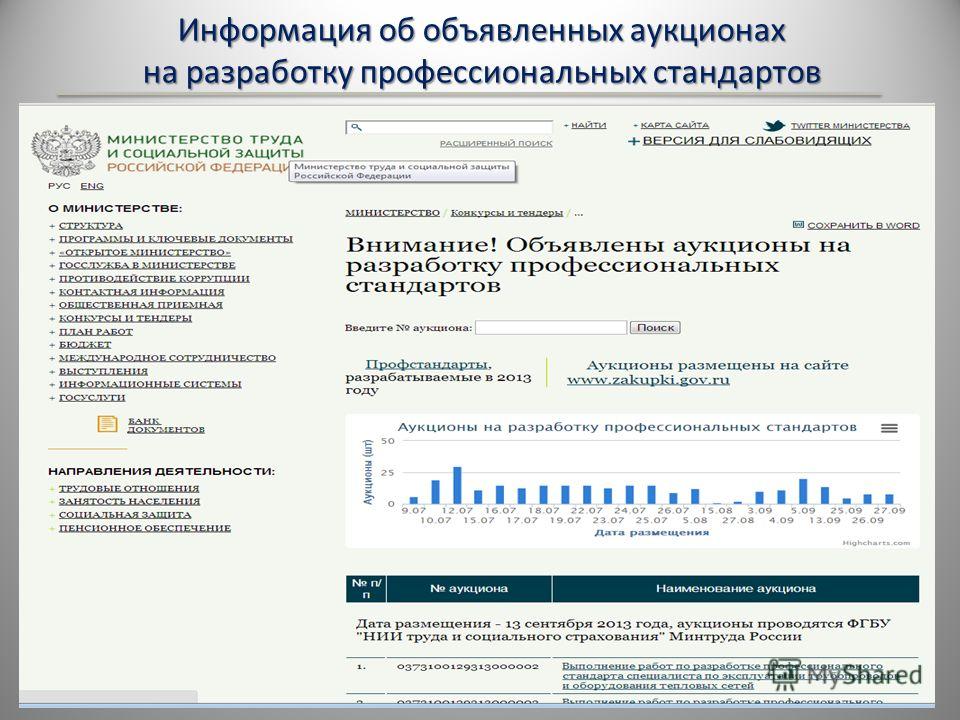Click the document bank folder icon
This screenshot has height=720, width=960.
(107, 424)
